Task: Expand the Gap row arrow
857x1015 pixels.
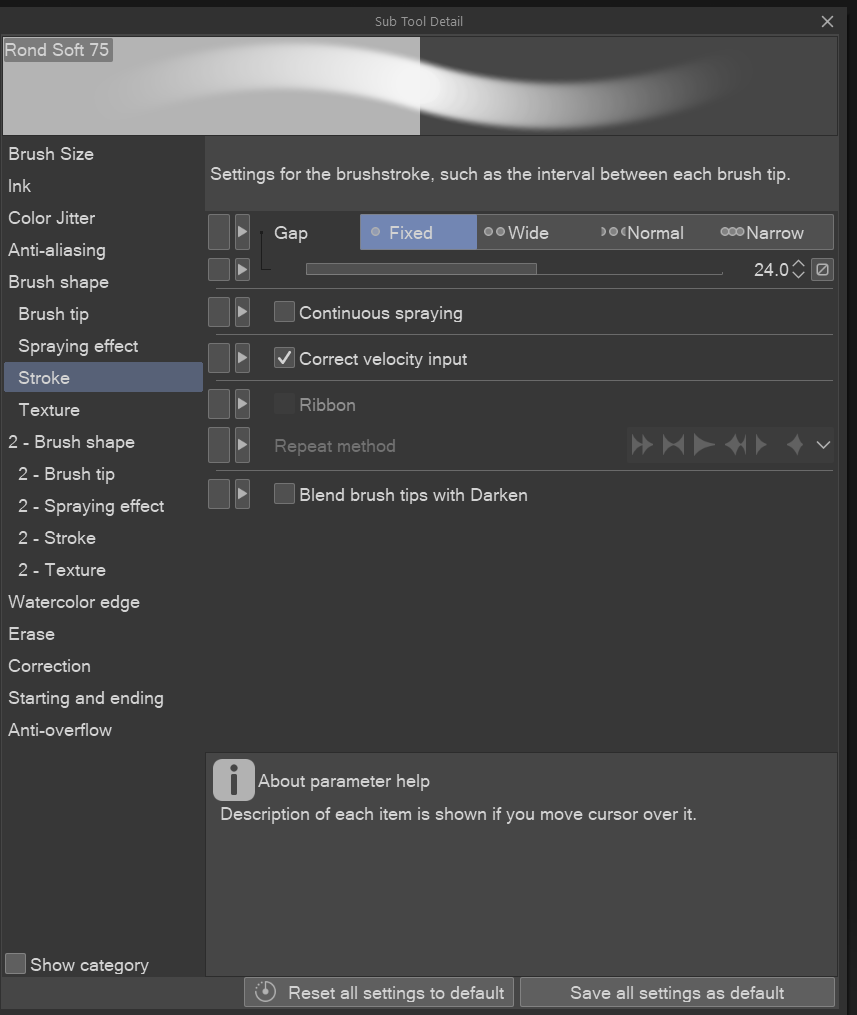Action: pos(242,232)
